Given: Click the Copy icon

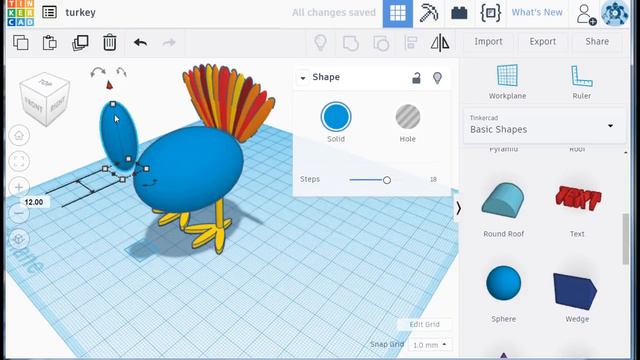Looking at the screenshot, I should click(20, 42).
